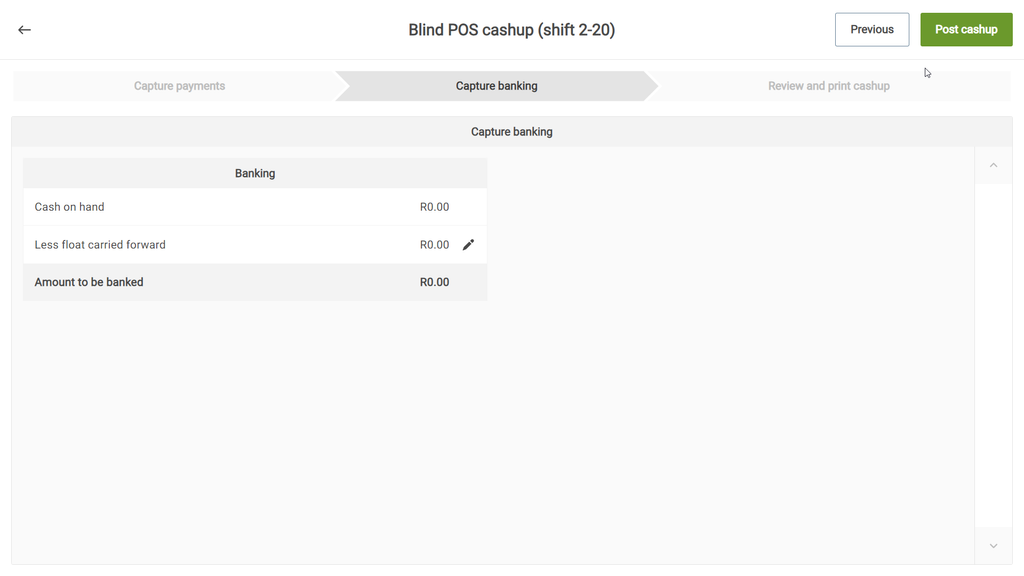Image resolution: width=1024 pixels, height=576 pixels.
Task: Click the Less float carried forward label
Action: point(100,245)
